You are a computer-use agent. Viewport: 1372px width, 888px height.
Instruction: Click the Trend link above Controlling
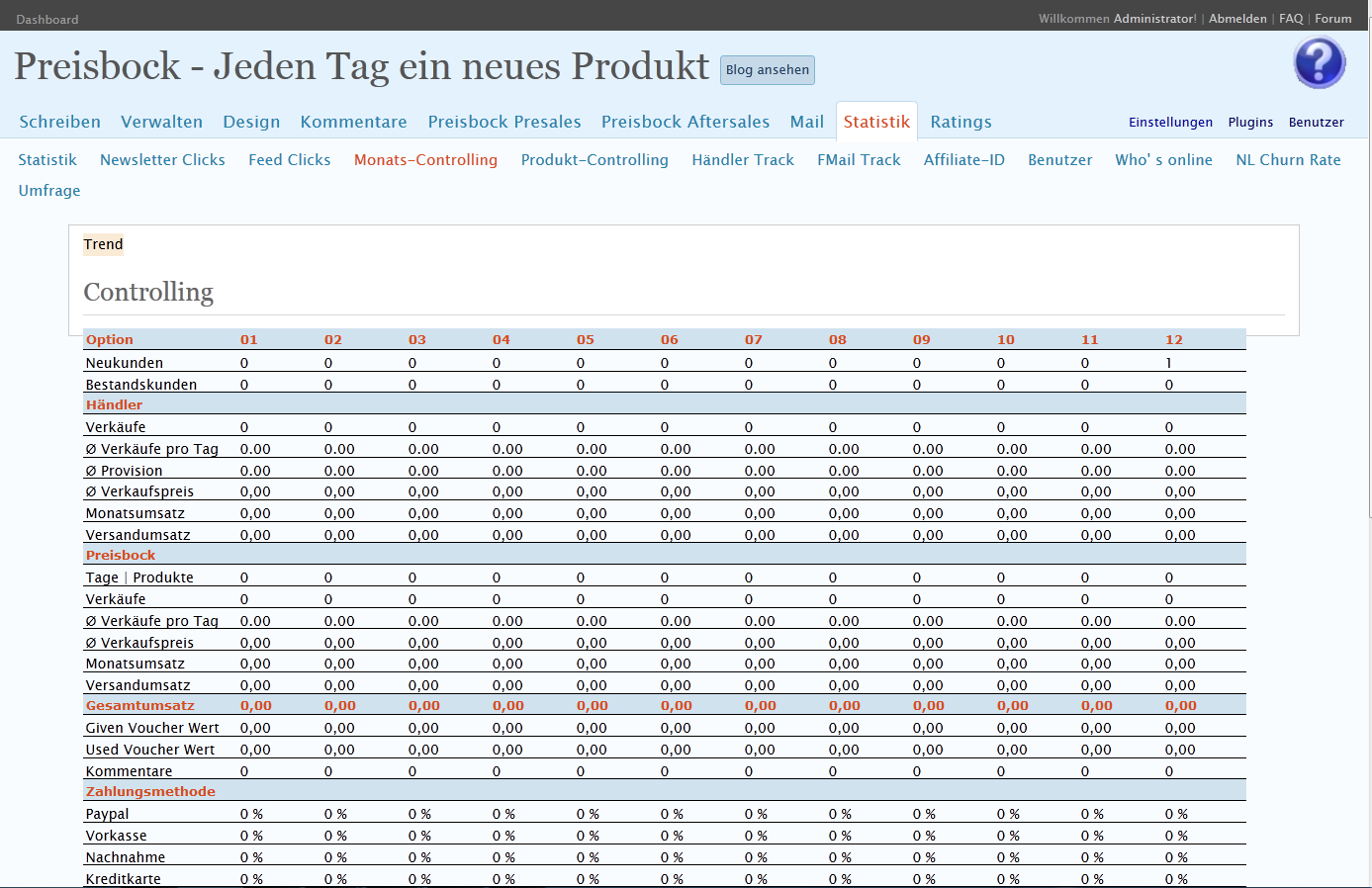[103, 244]
